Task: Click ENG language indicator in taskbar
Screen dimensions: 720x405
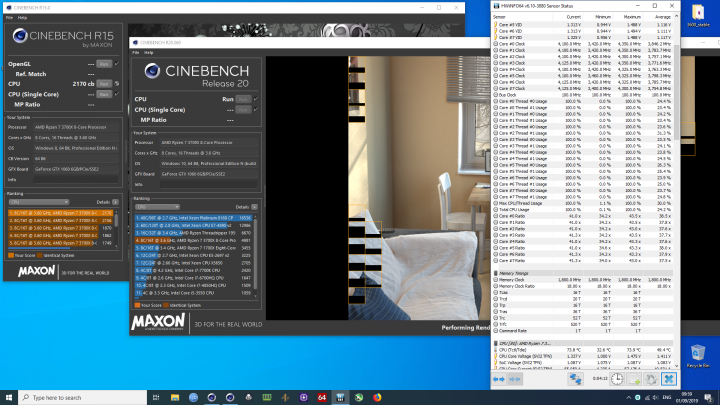Action: [667, 398]
